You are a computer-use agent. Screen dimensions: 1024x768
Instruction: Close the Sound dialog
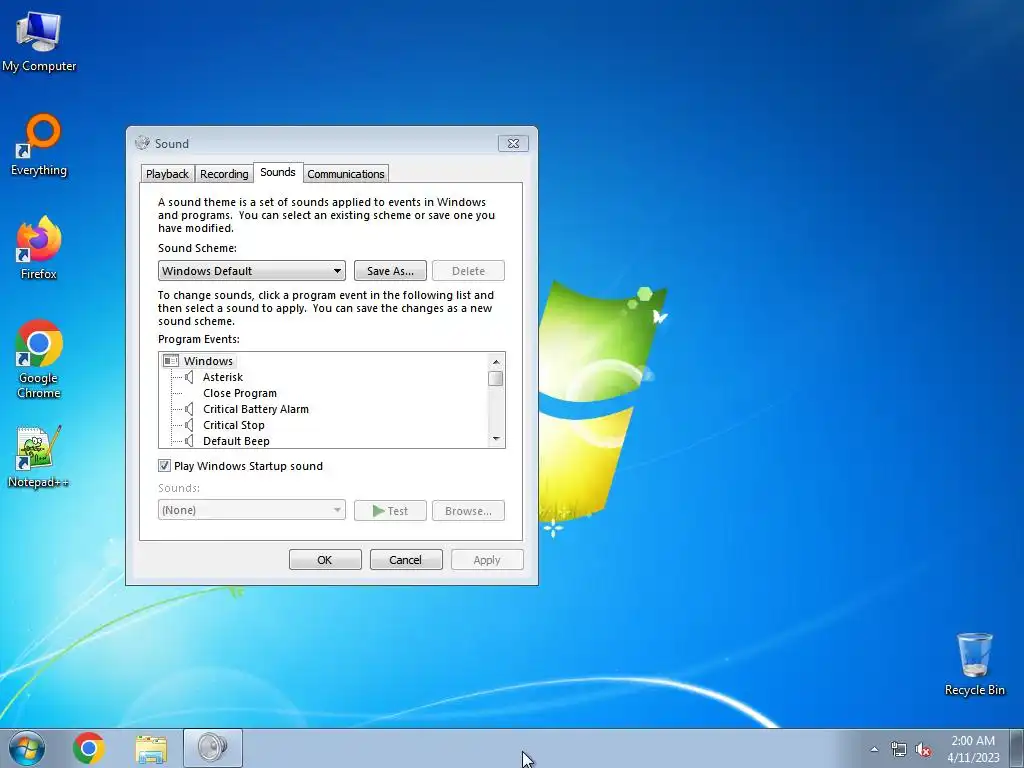(513, 143)
